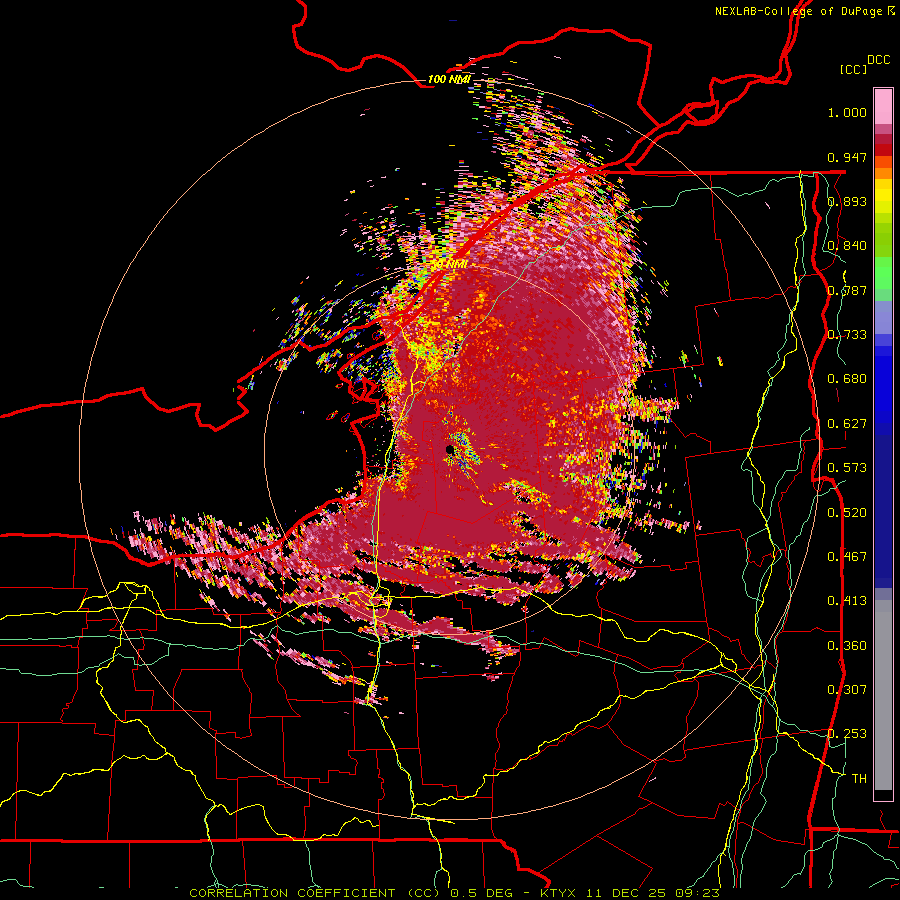Pick the bright green color bar segment
The image size is (900, 900).
pyautogui.click(x=883, y=273)
